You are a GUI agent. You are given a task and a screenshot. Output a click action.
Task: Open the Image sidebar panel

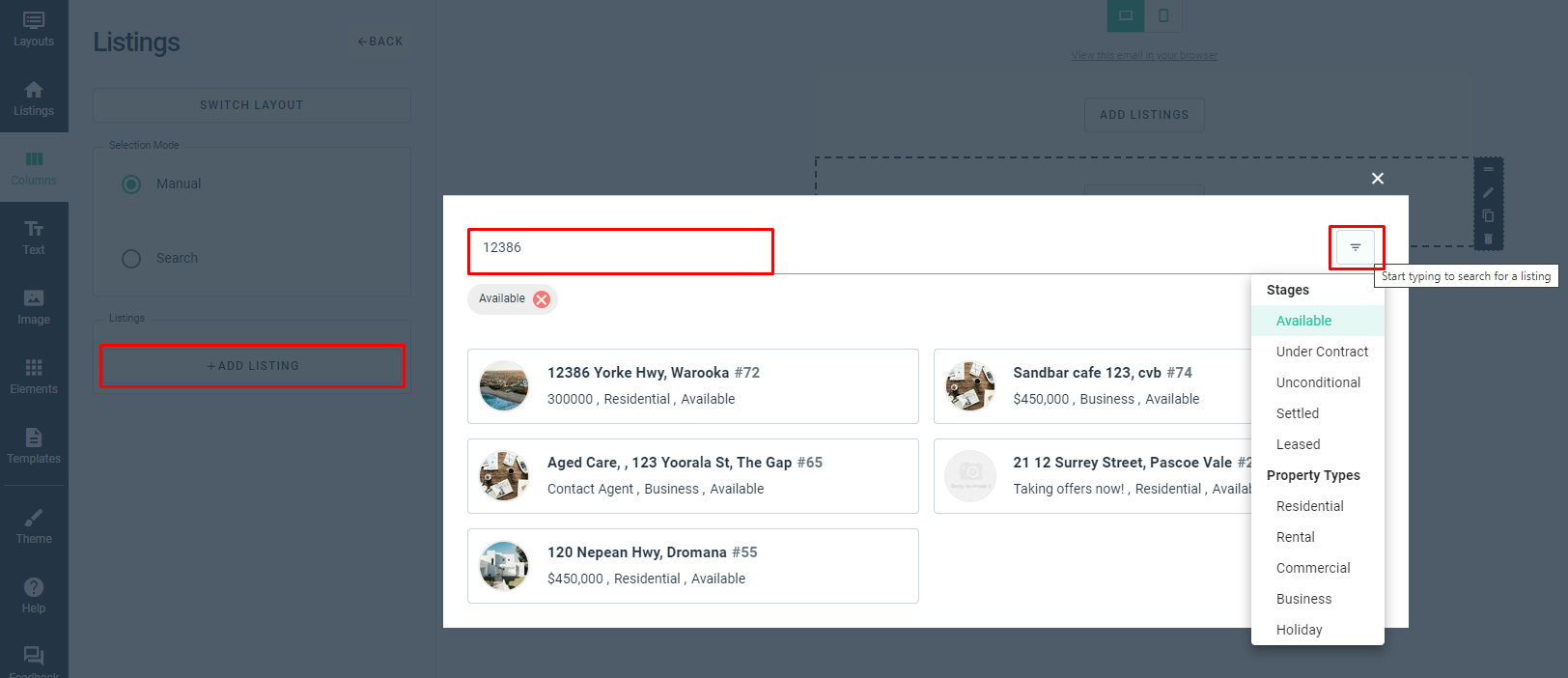point(34,307)
